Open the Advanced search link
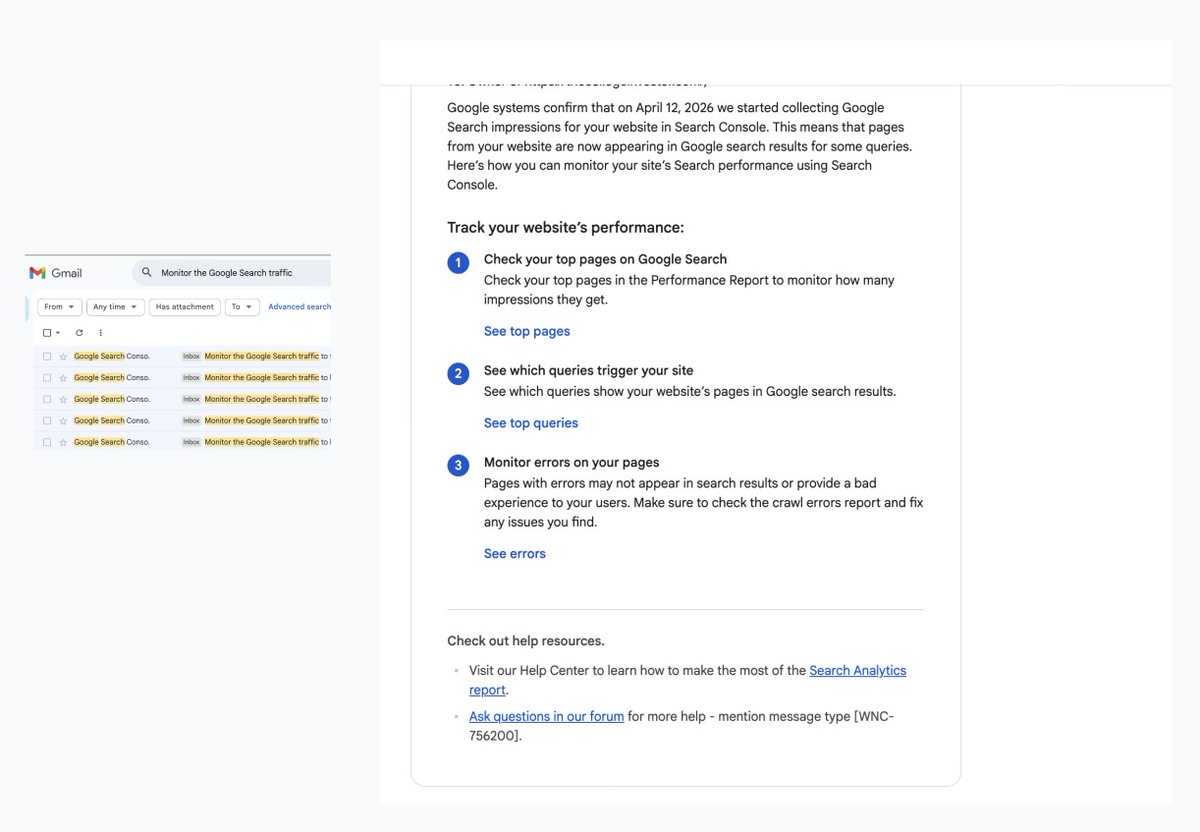Image resolution: width=1200 pixels, height=832 pixels. 299,307
